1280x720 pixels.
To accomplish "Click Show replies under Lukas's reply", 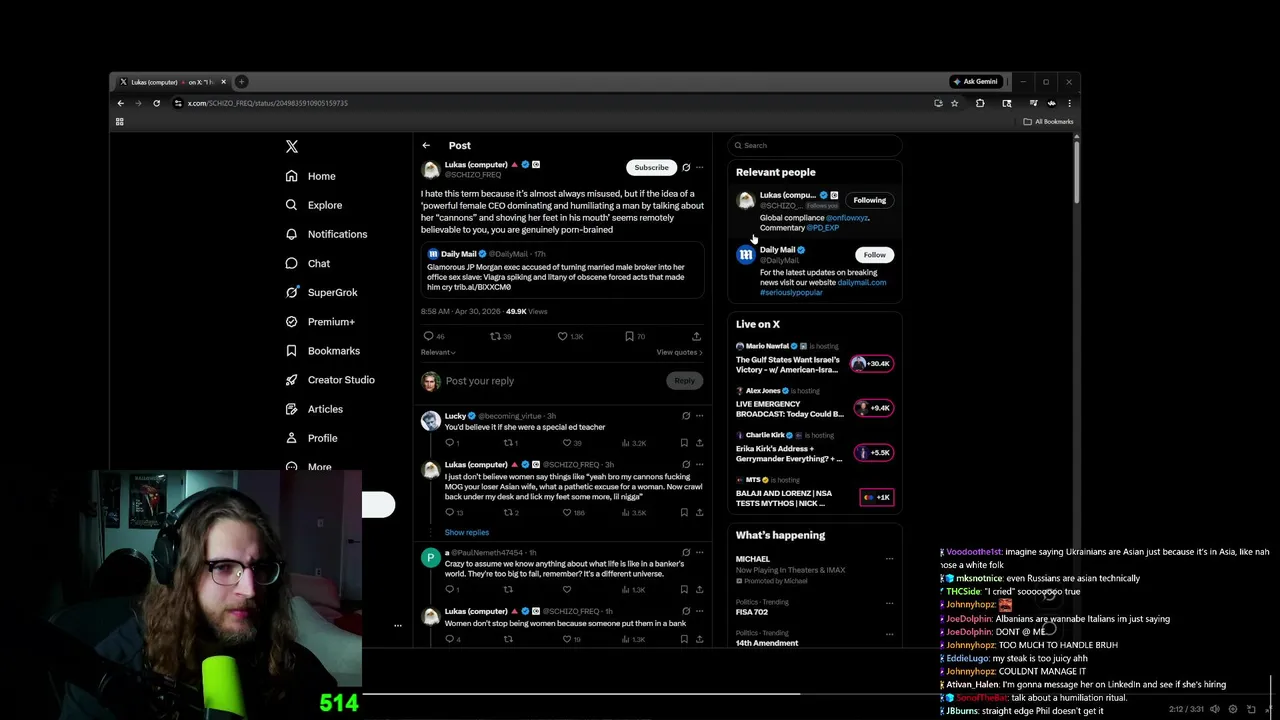I will coord(467,533).
